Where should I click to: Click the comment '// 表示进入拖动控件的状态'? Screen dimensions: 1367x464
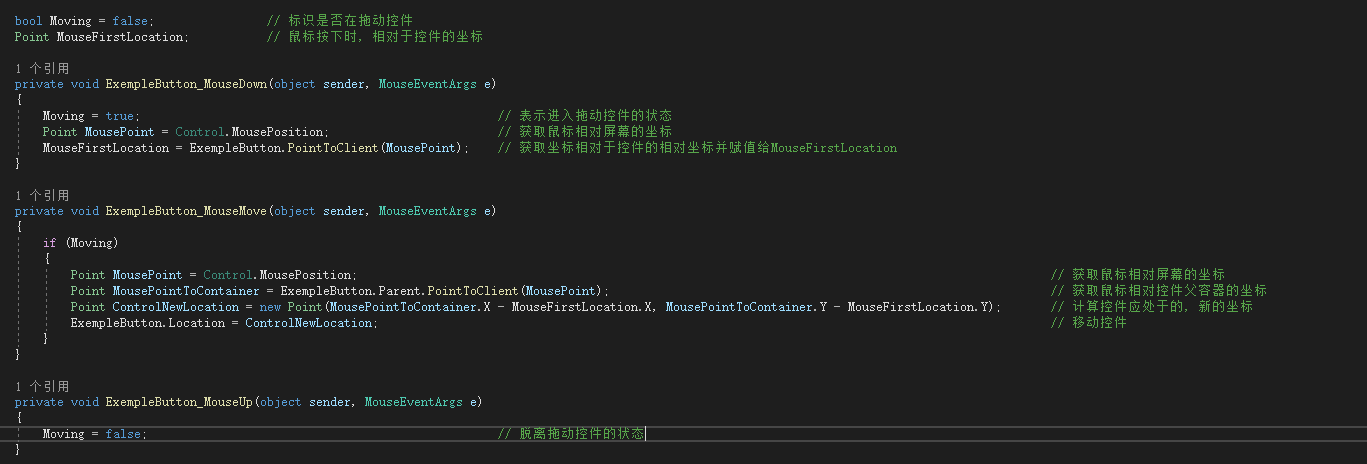pos(584,116)
